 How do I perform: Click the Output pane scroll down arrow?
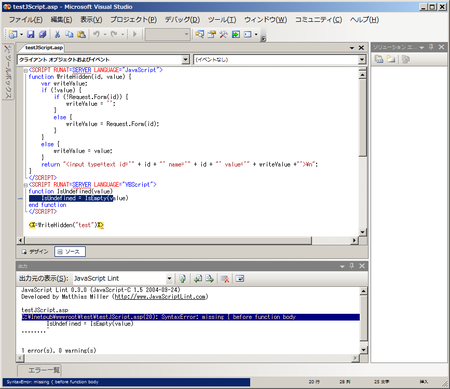point(363,350)
